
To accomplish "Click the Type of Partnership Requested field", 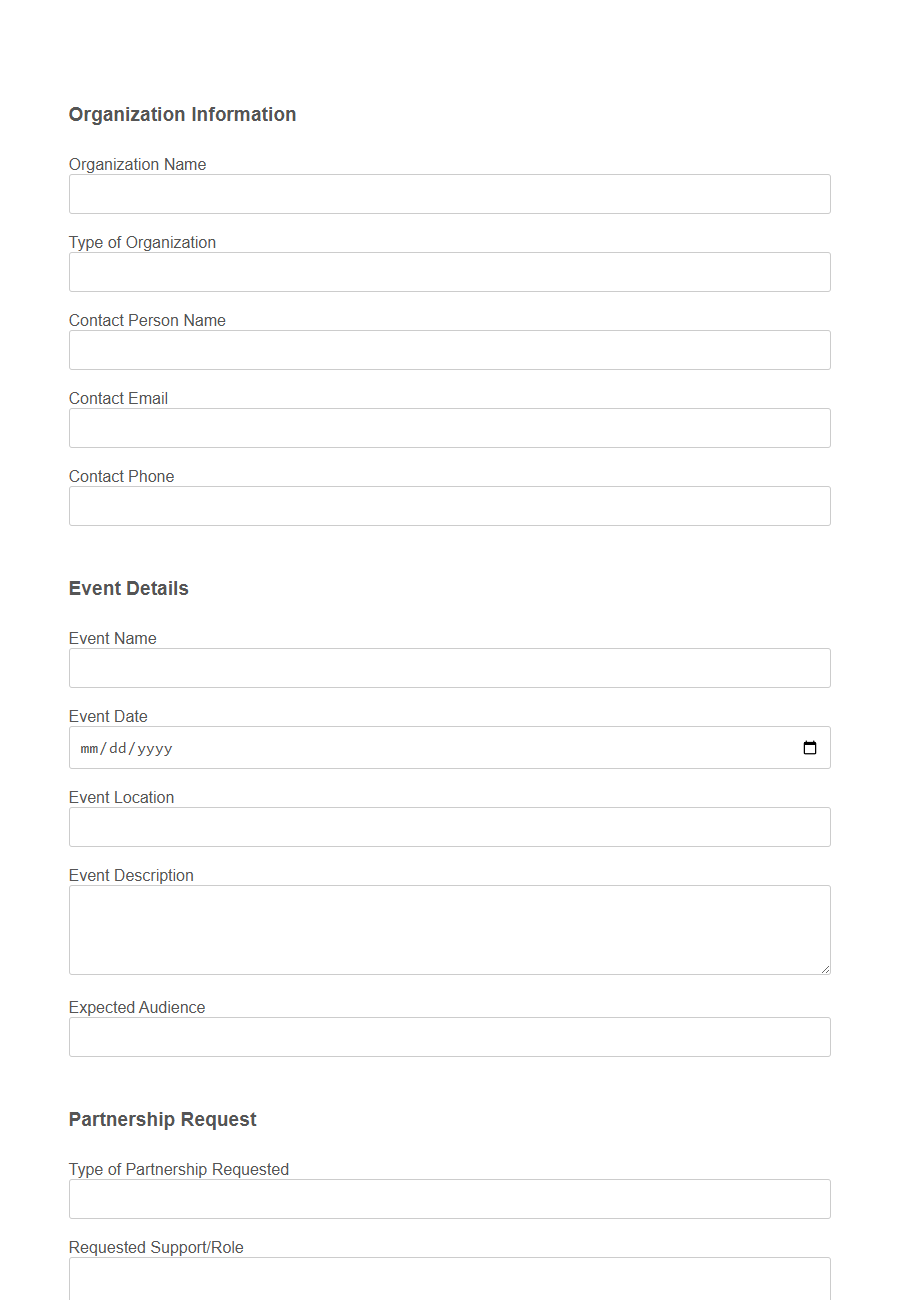I will 449,1199.
